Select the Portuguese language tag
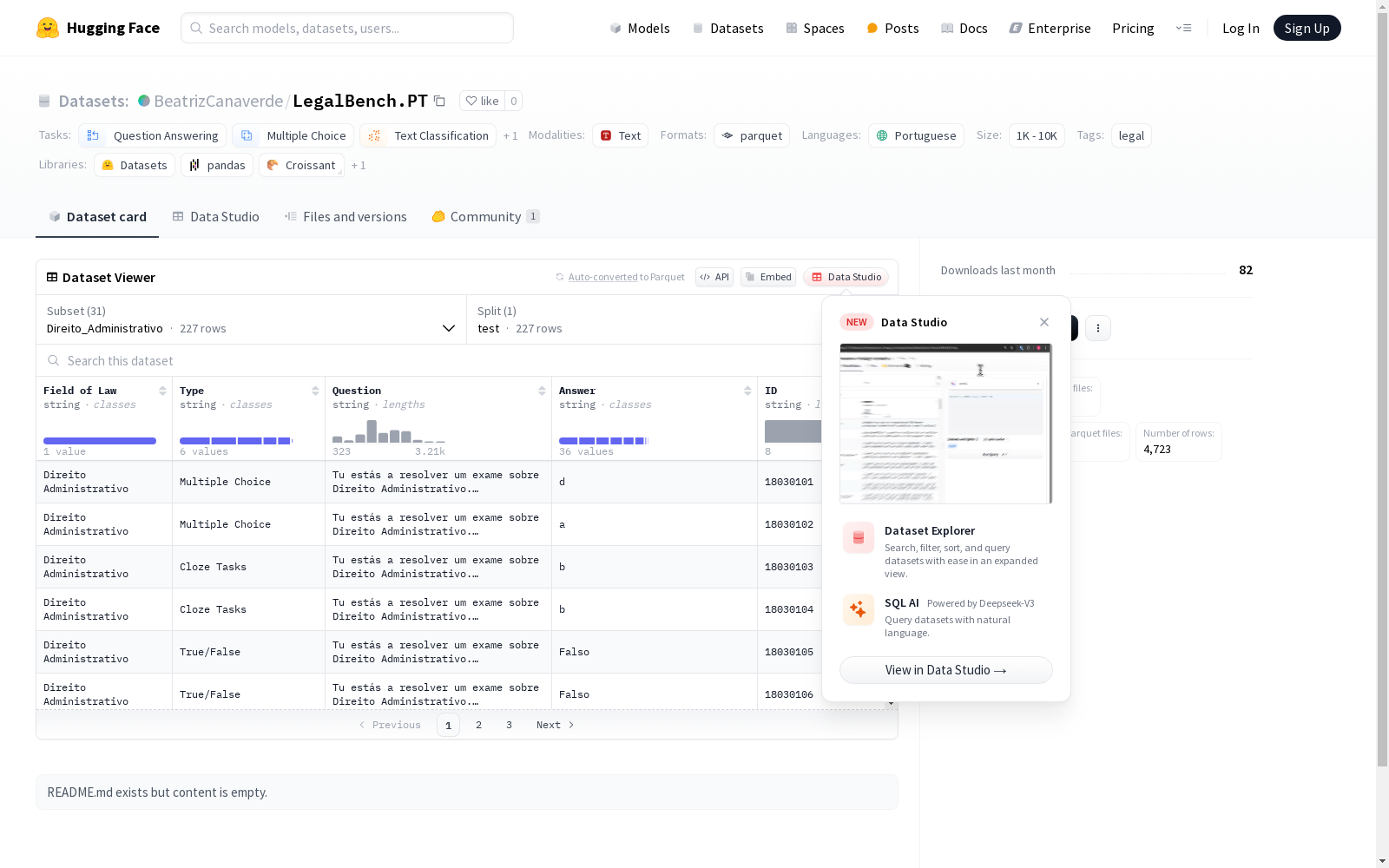Screen dimensions: 1389x868 tap(916, 135)
